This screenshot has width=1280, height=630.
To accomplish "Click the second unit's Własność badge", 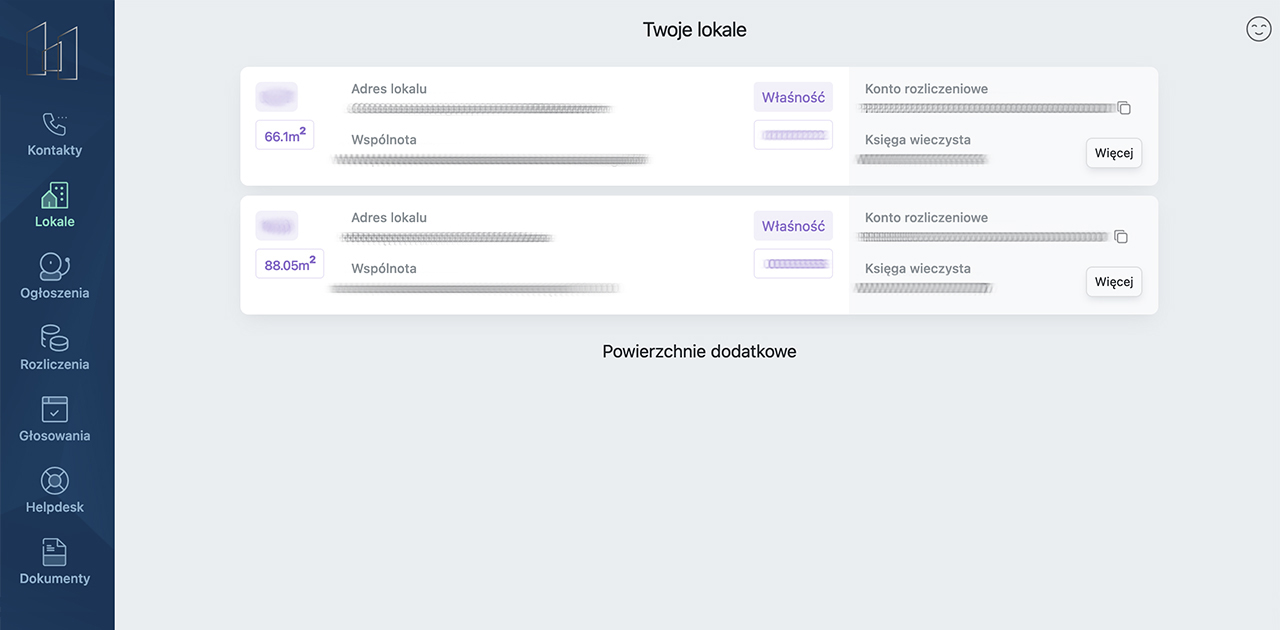I will (793, 226).
